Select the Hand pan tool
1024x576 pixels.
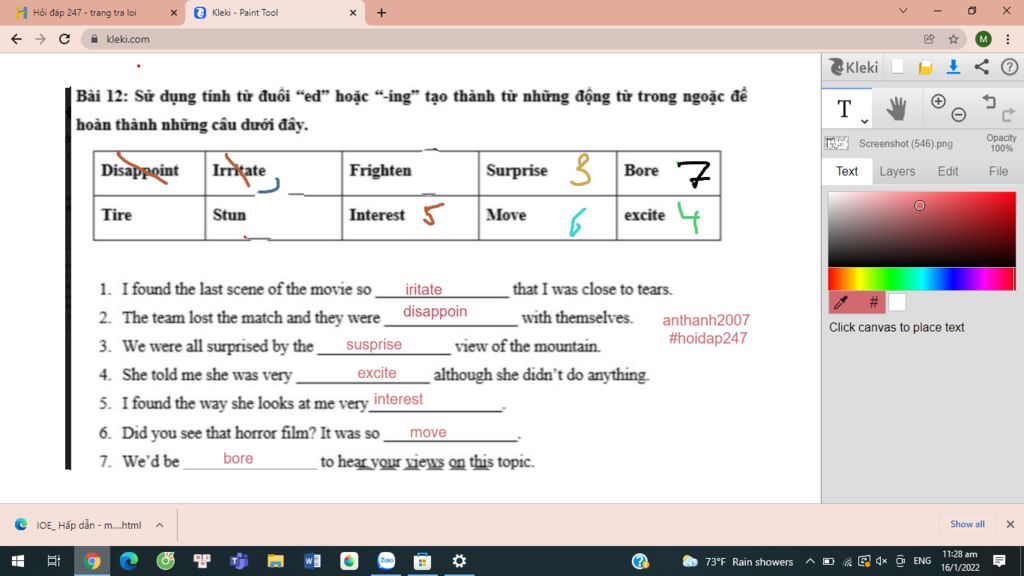(x=896, y=108)
